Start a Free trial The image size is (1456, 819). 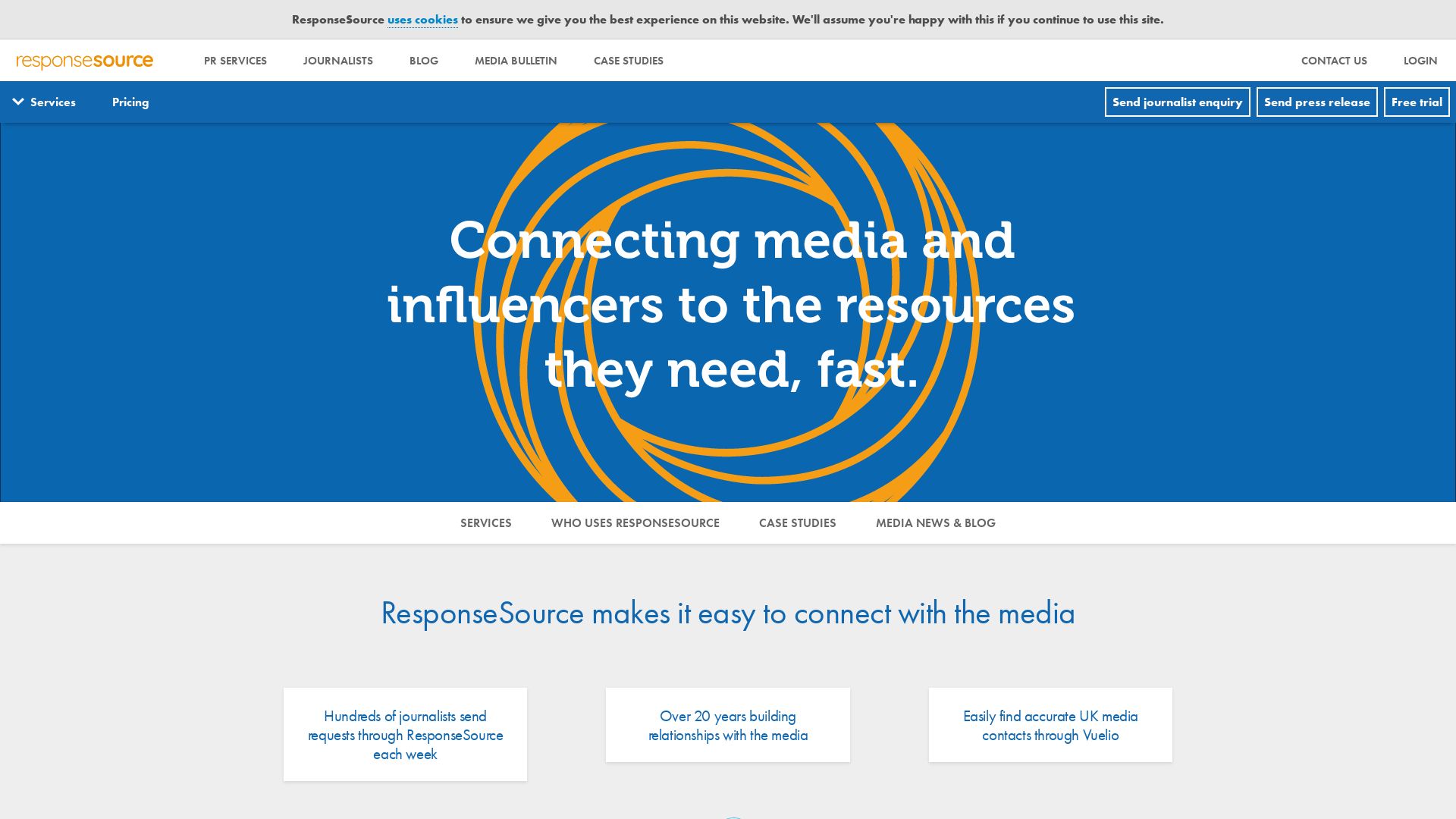tap(1417, 102)
